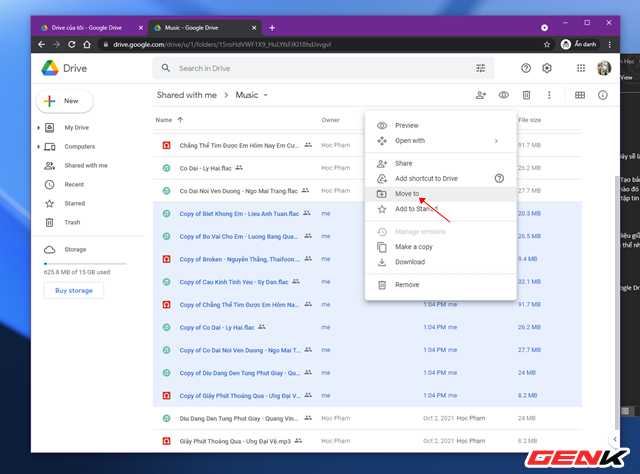640x474 pixels.
Task: Click help icon beside Add shortcut
Action: (499, 178)
